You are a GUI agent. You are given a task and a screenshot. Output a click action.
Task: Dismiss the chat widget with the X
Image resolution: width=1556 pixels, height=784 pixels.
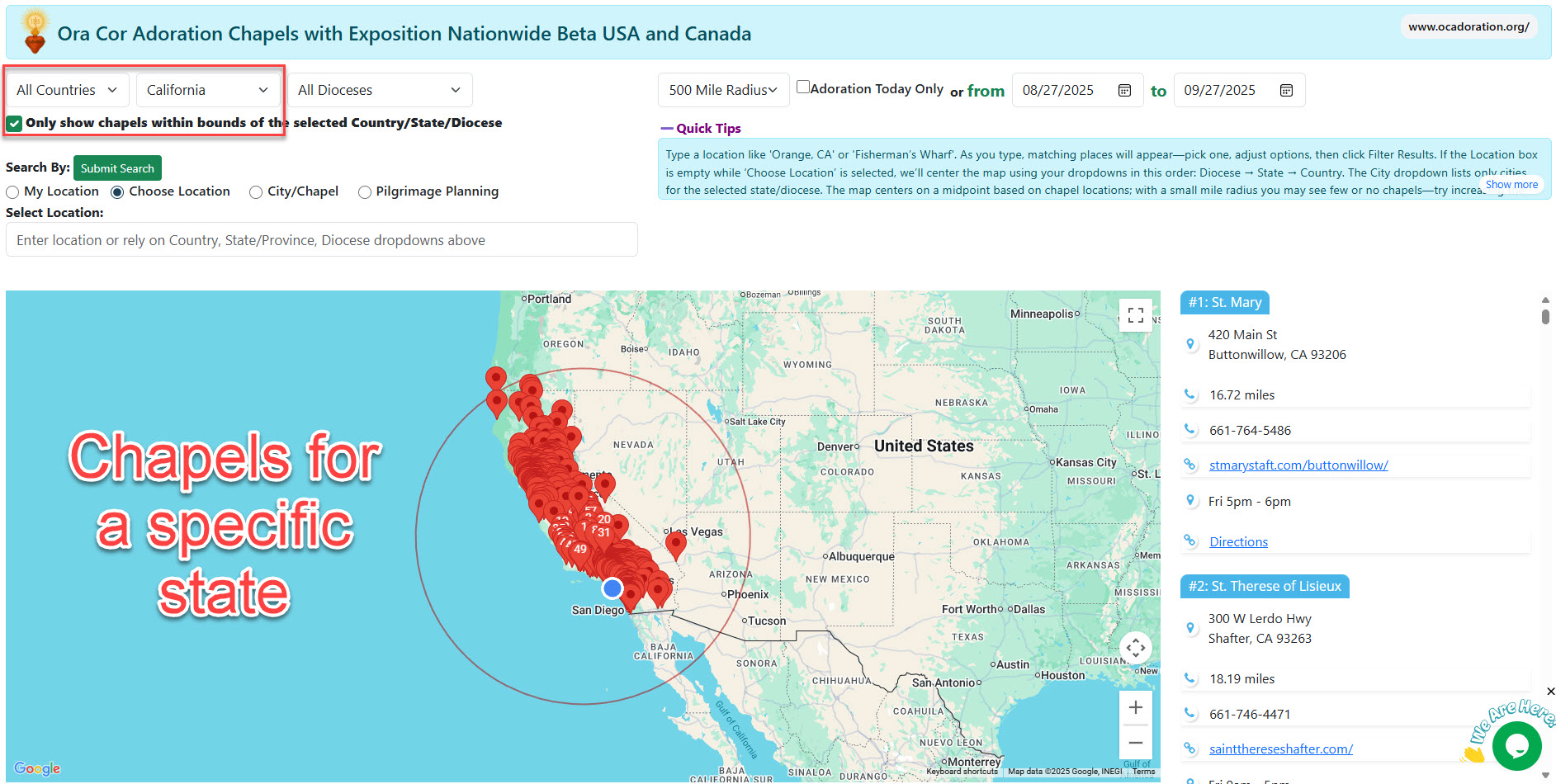pyautogui.click(x=1550, y=692)
